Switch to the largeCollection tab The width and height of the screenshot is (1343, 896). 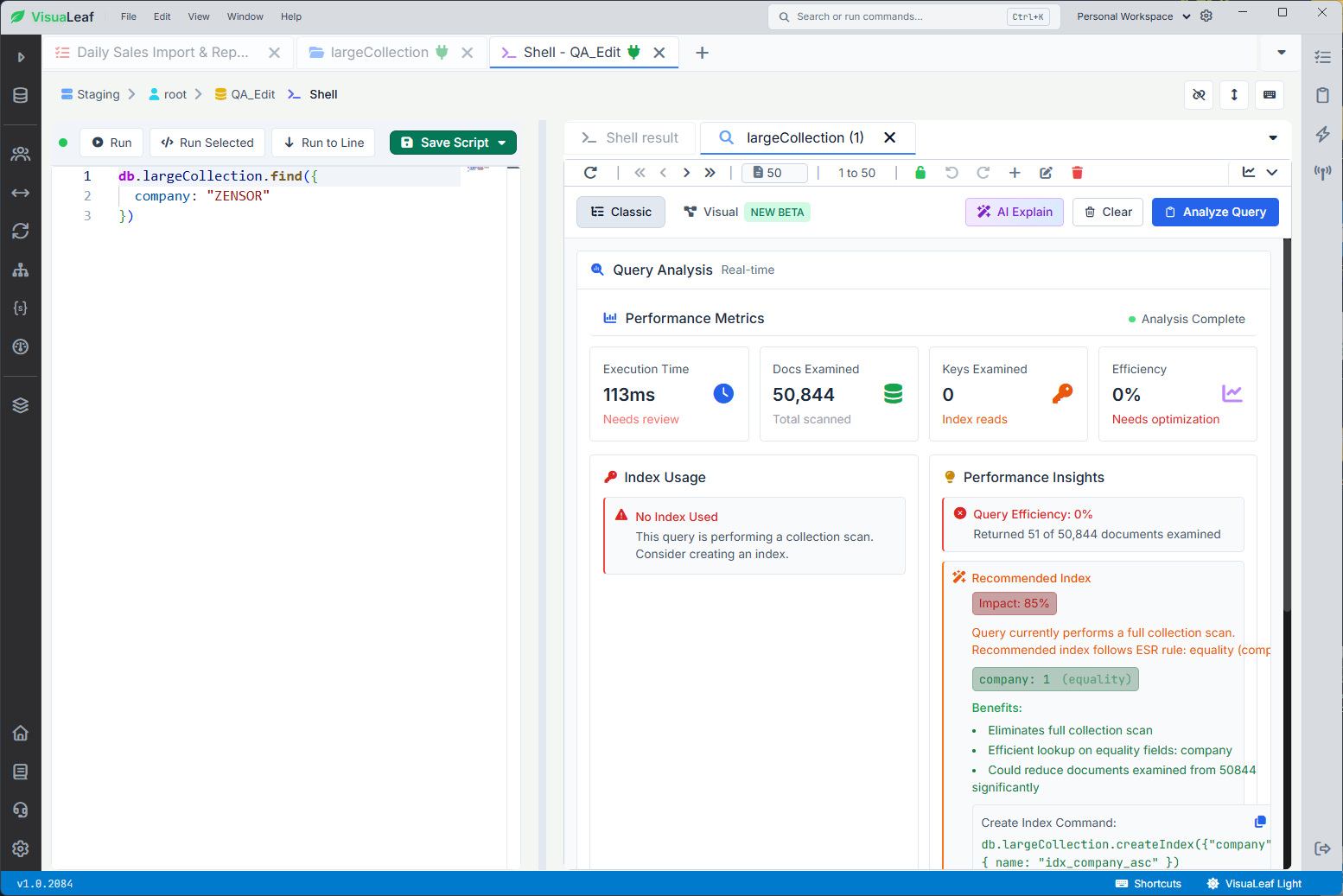379,53
